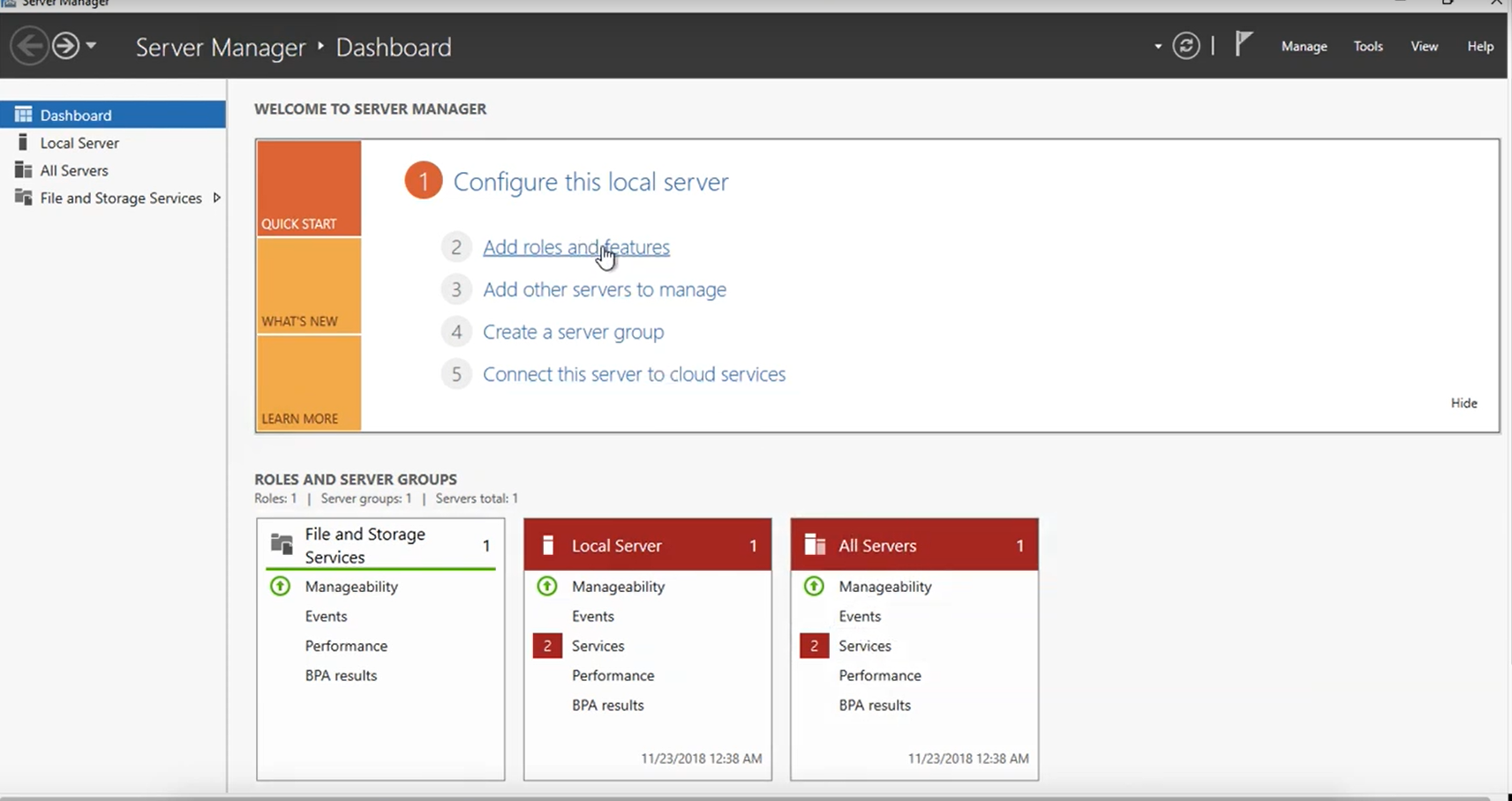
Task: Open File and Storage Services tile header
Action: pyautogui.click(x=380, y=545)
